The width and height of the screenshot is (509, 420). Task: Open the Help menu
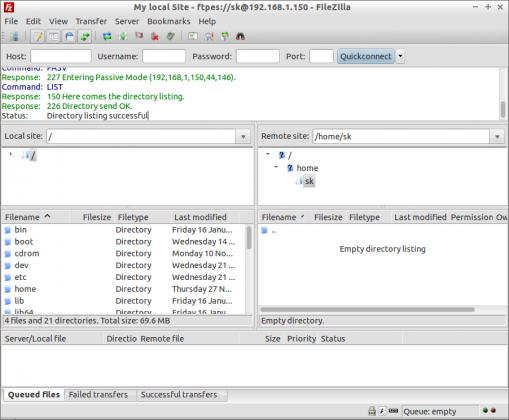[x=207, y=21]
